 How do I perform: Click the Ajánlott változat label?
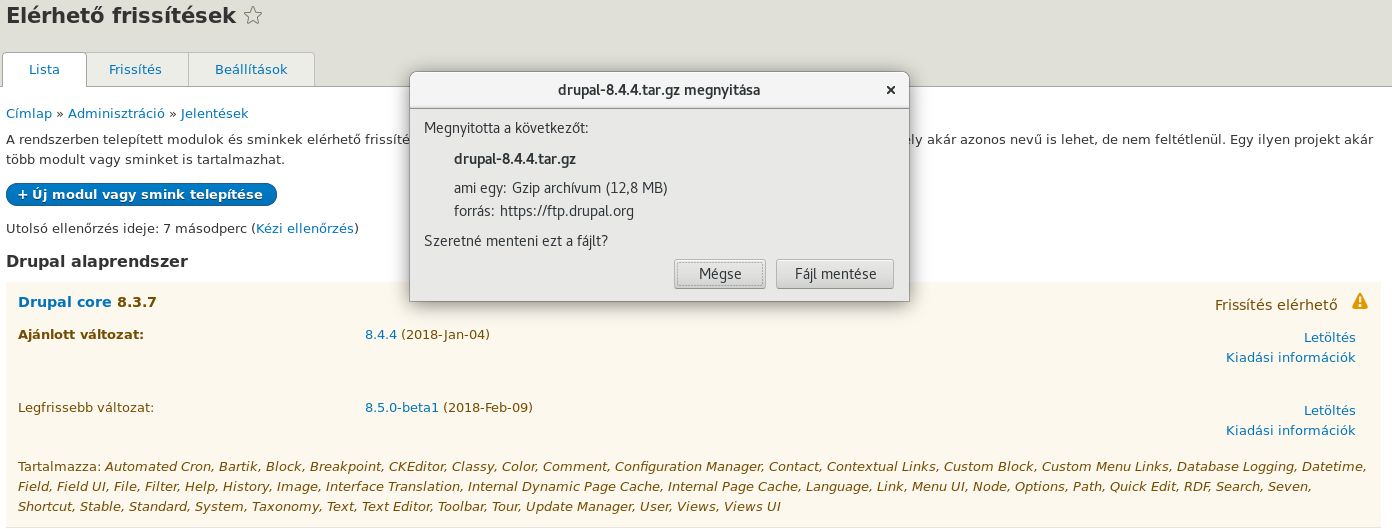81,335
